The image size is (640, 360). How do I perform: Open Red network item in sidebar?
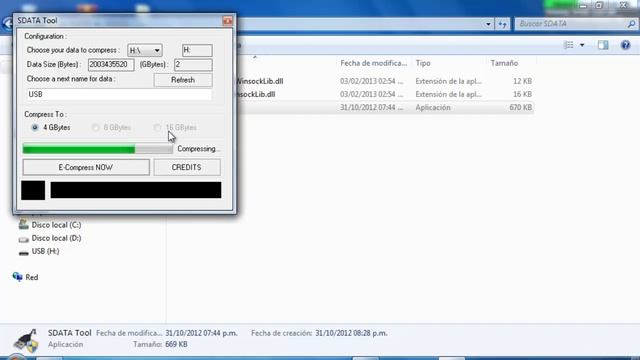(x=32, y=277)
